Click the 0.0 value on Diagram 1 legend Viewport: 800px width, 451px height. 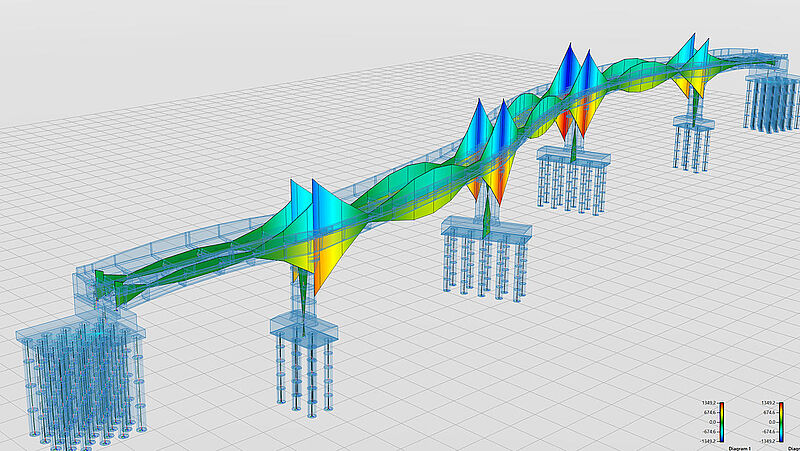click(712, 422)
